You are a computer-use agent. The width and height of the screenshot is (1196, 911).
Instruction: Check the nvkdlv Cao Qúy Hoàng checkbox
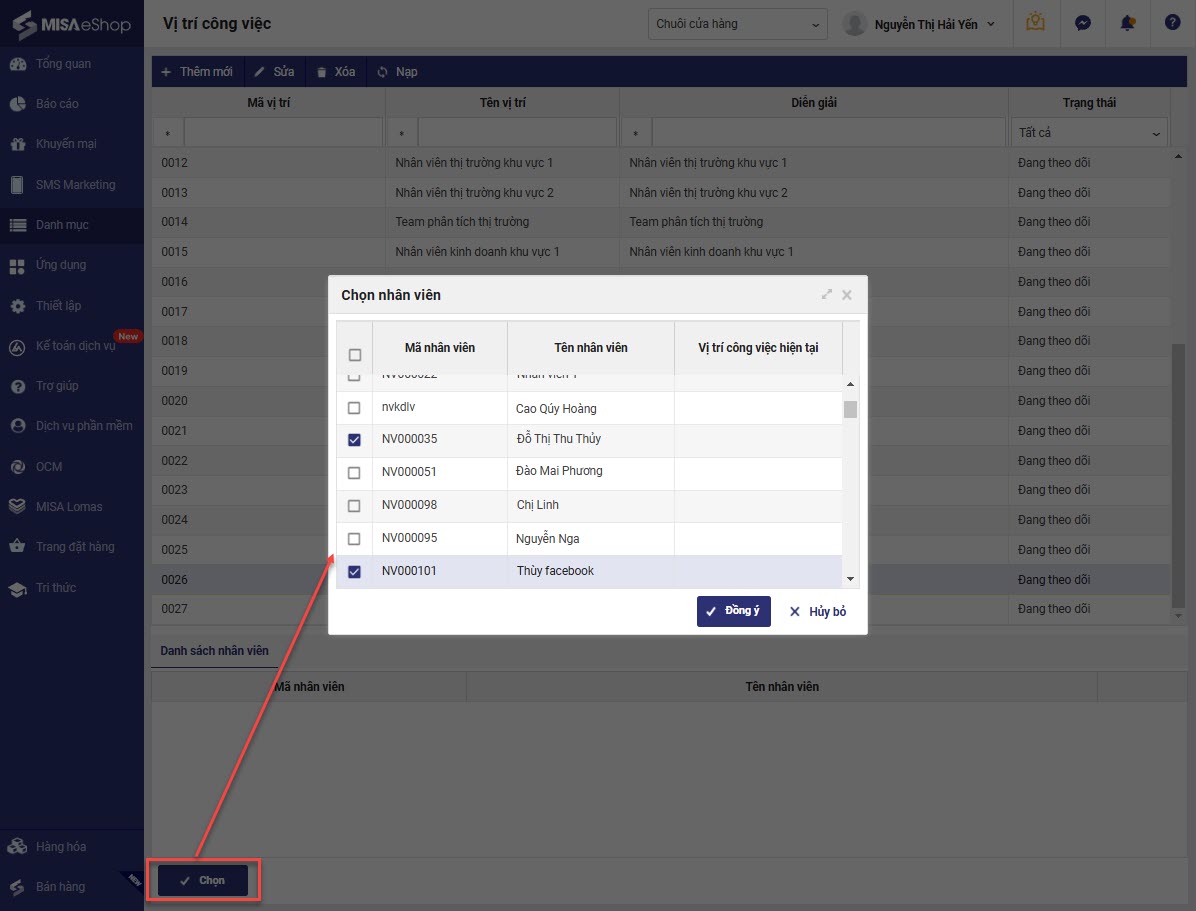(354, 408)
